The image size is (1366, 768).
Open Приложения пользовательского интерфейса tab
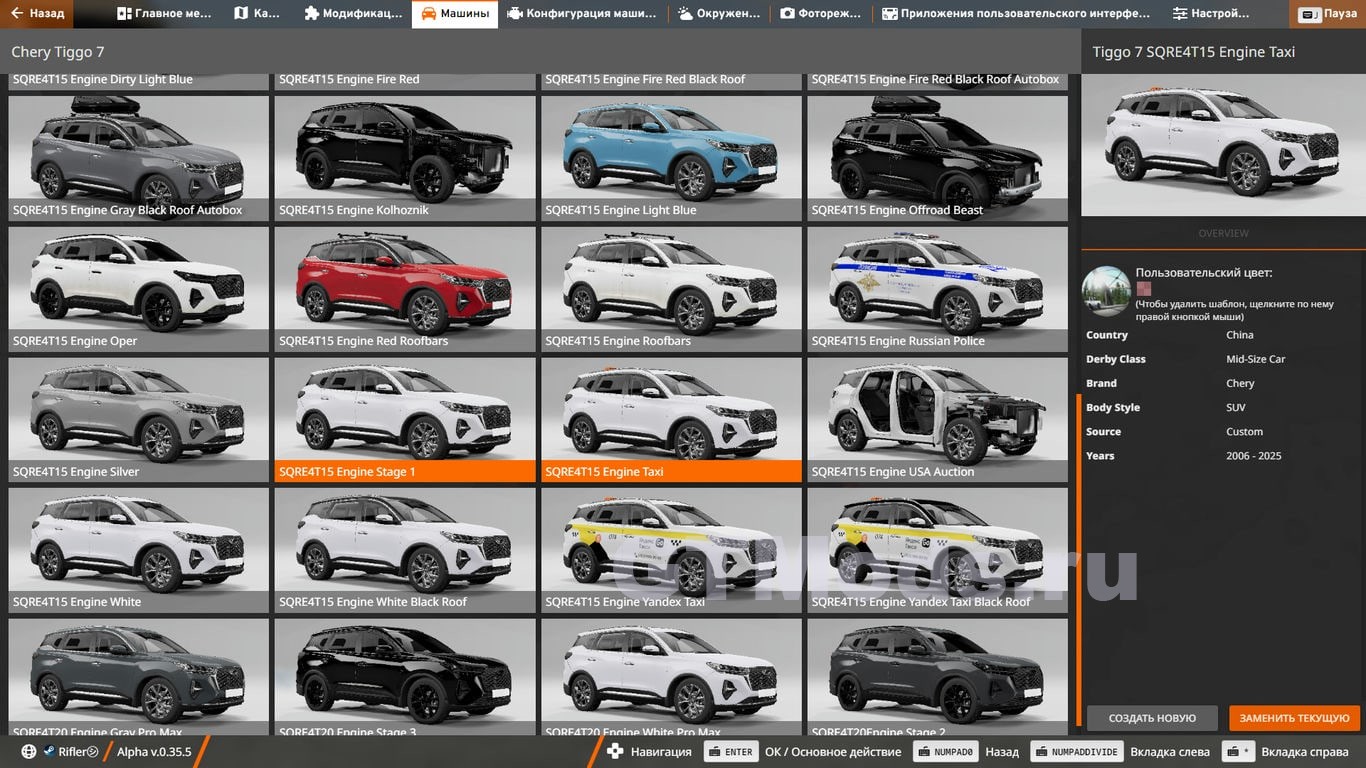tap(1016, 14)
